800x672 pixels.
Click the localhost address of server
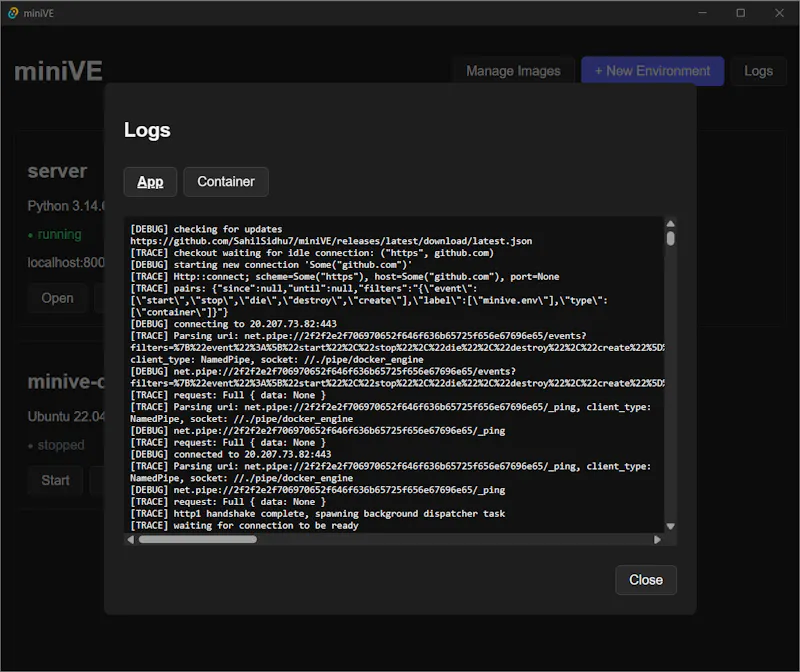(66, 263)
